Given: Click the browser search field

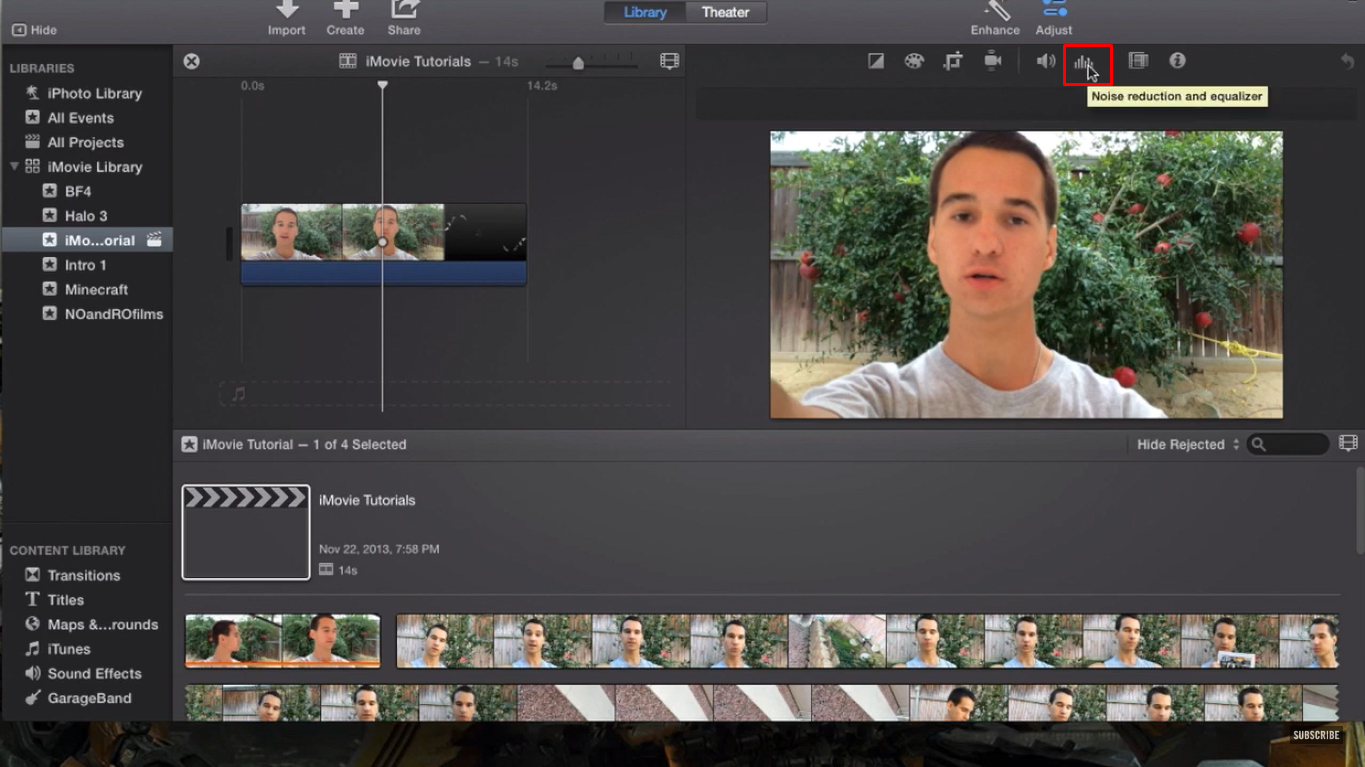Looking at the screenshot, I should 1288,444.
